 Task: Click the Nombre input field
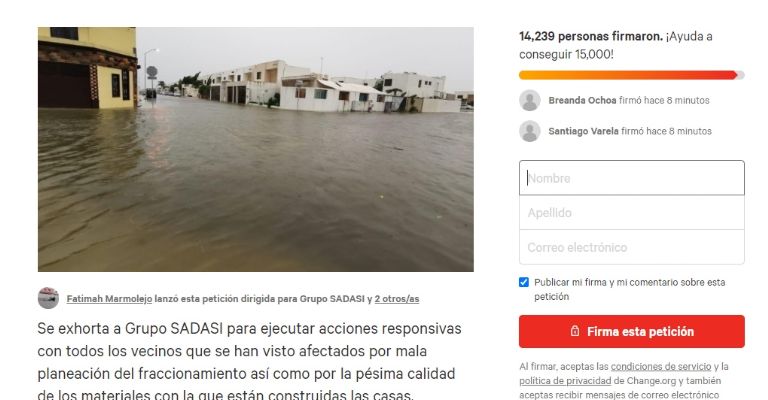click(x=632, y=178)
